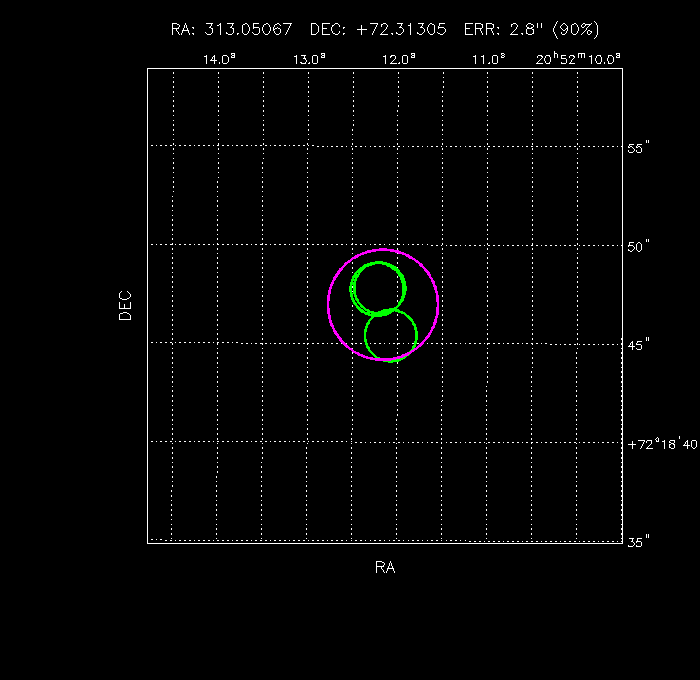Click the center of the upper green circles

(x=377, y=288)
